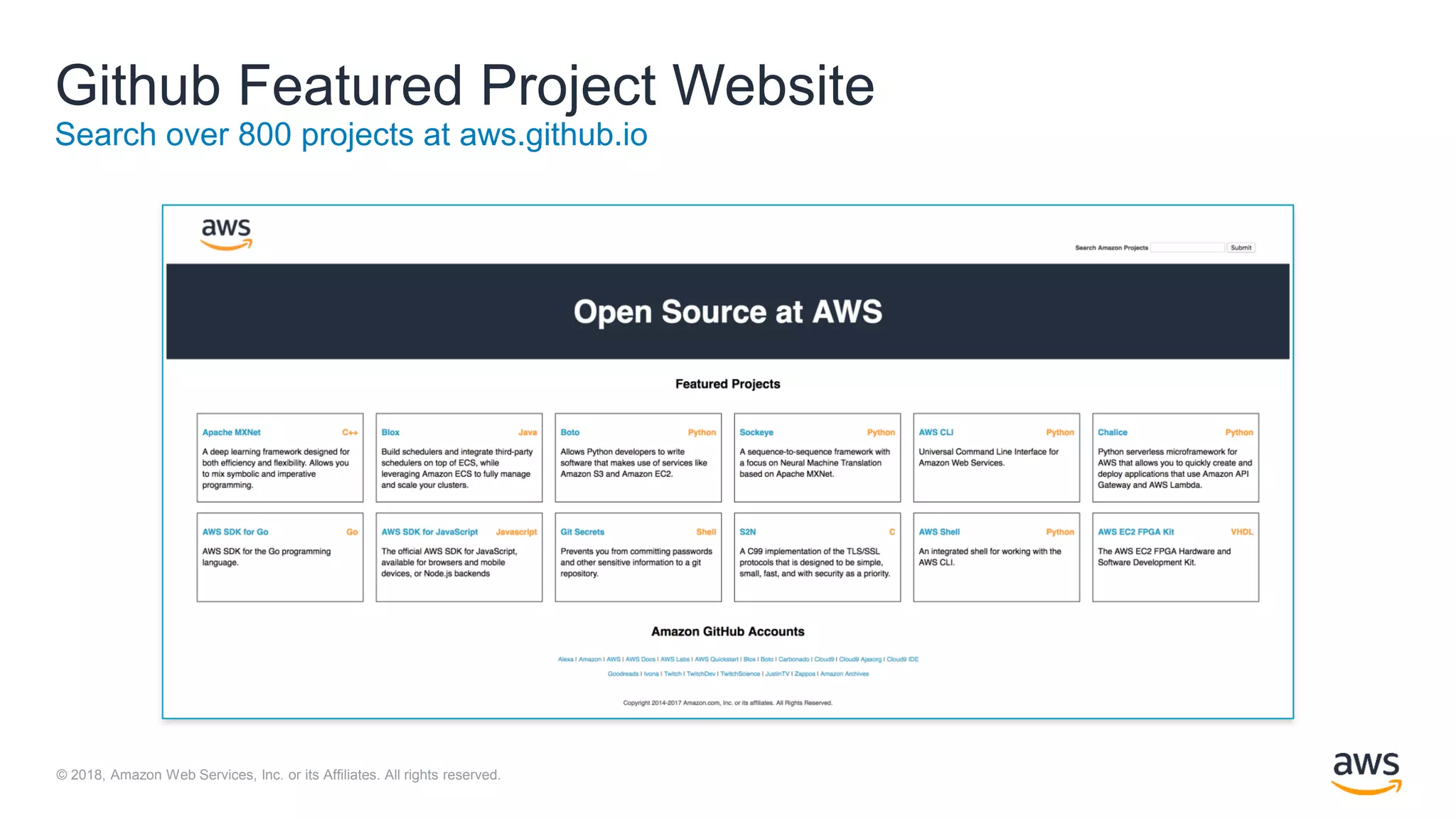The width and height of the screenshot is (1456, 819).
Task: Click the Search Amazon Projects input field
Action: coord(1187,247)
